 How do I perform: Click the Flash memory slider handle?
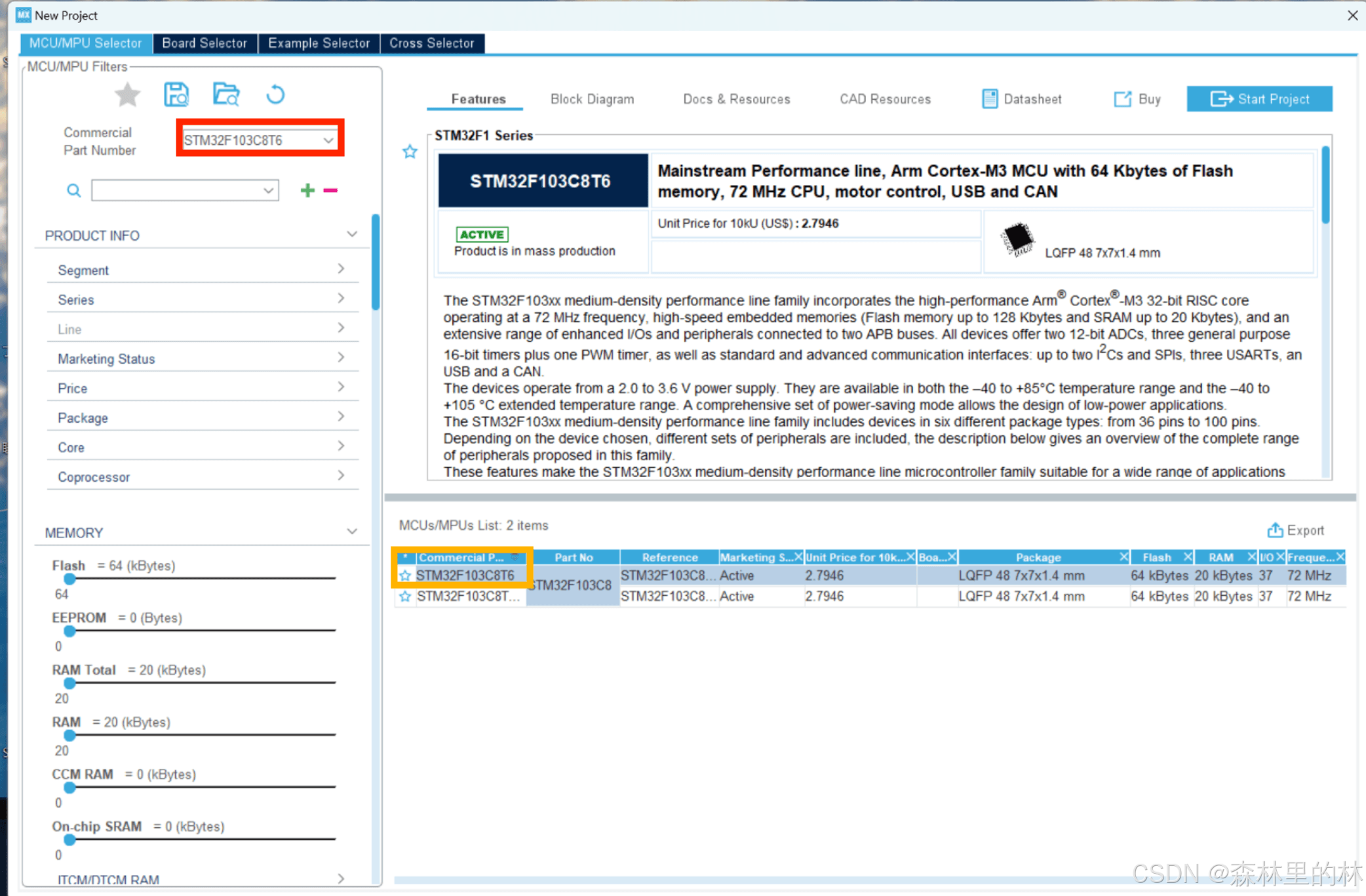pos(69,579)
